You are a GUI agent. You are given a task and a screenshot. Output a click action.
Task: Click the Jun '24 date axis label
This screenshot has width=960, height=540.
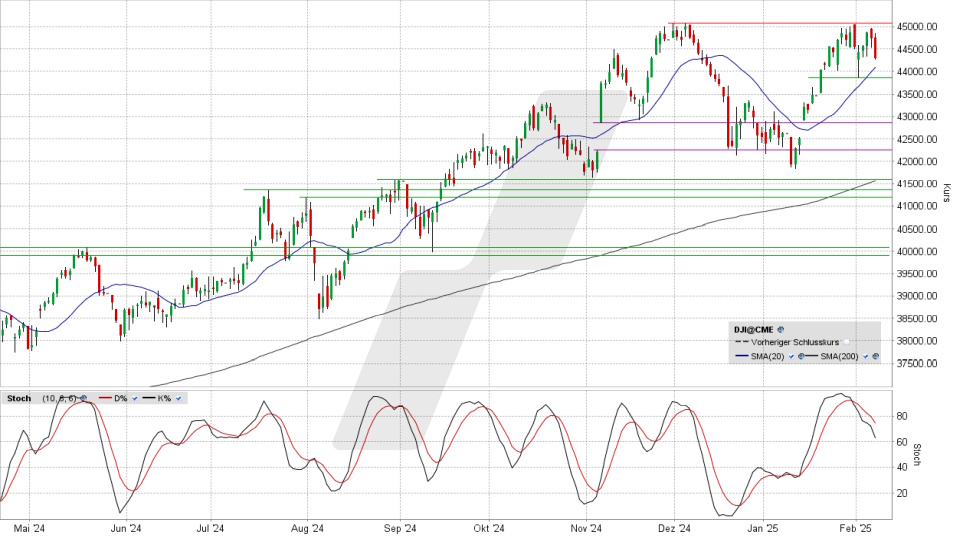point(126,528)
